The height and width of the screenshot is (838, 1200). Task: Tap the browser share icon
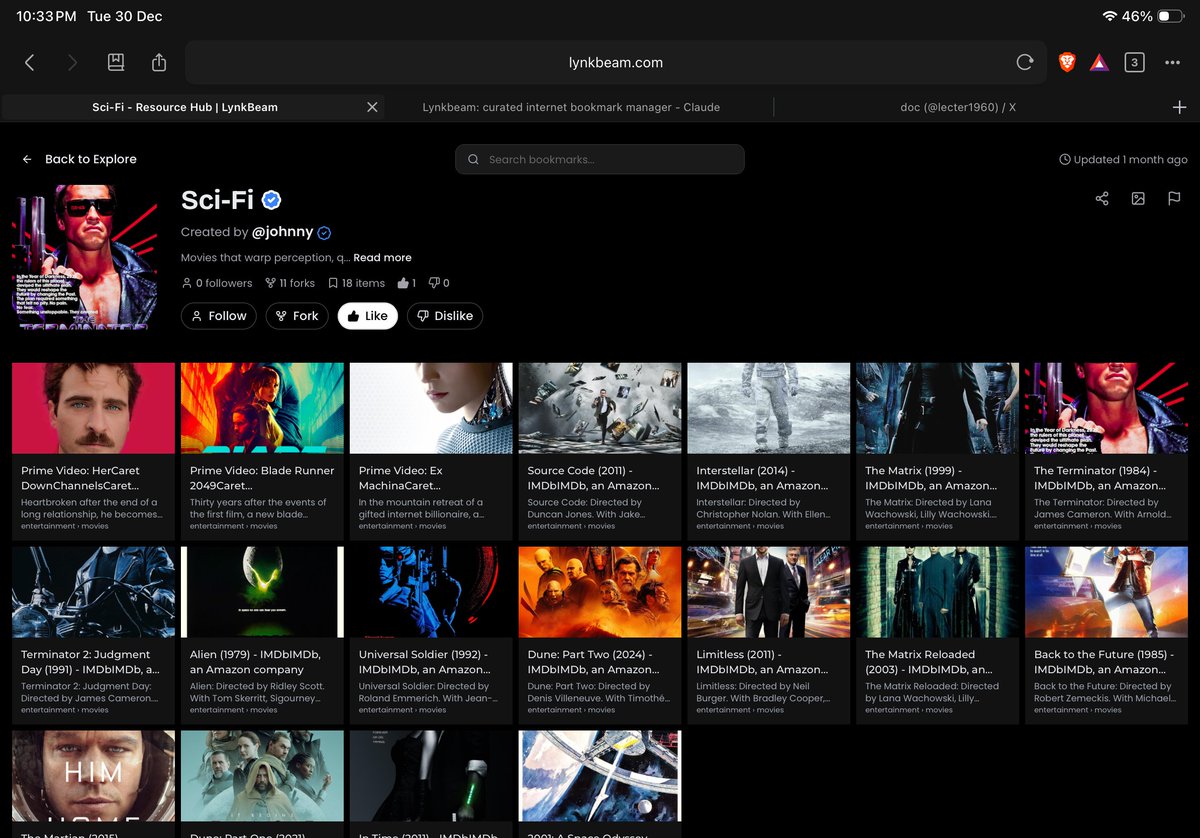tap(159, 62)
